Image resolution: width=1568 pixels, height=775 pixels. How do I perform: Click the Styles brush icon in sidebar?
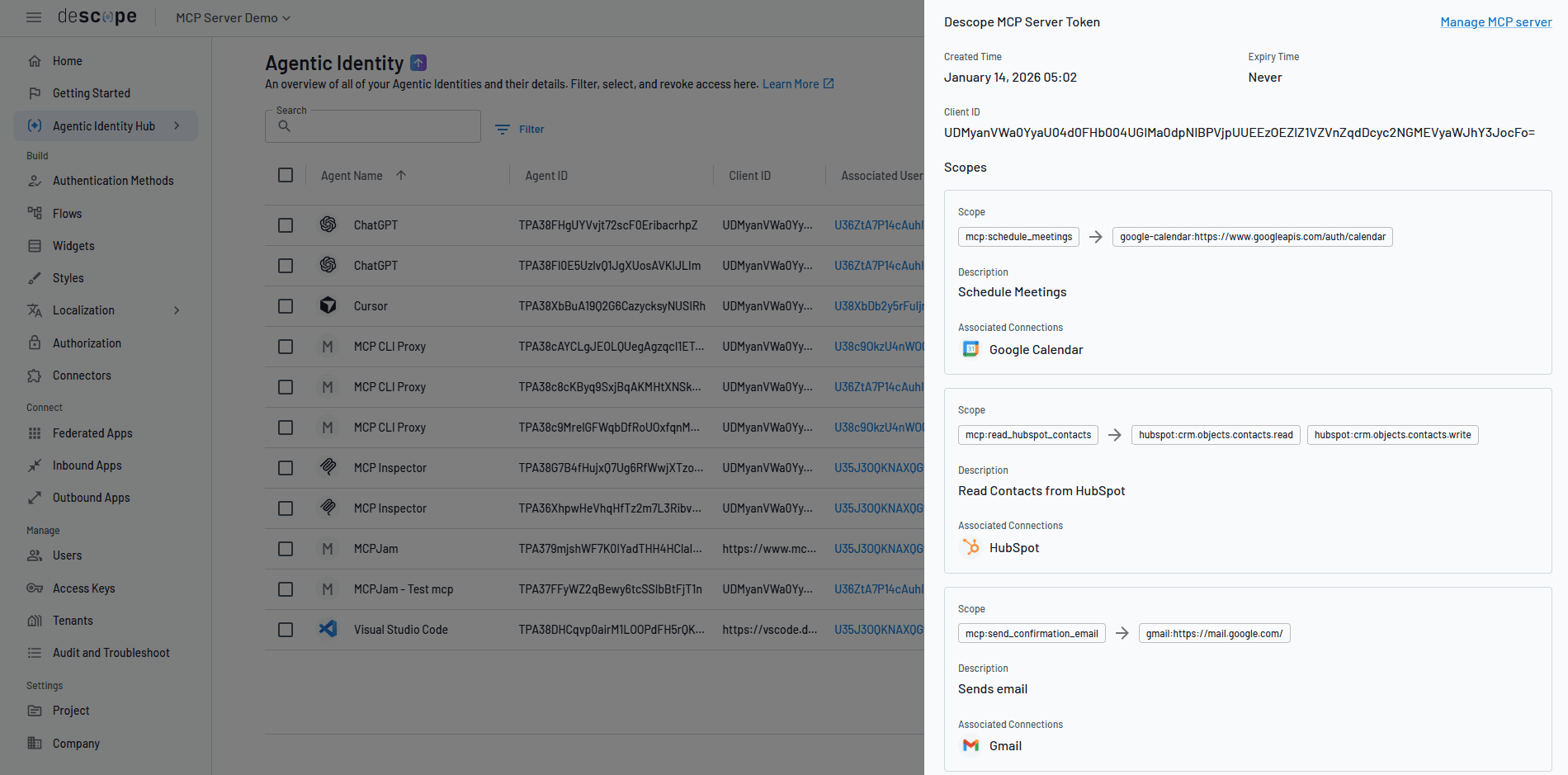34,277
